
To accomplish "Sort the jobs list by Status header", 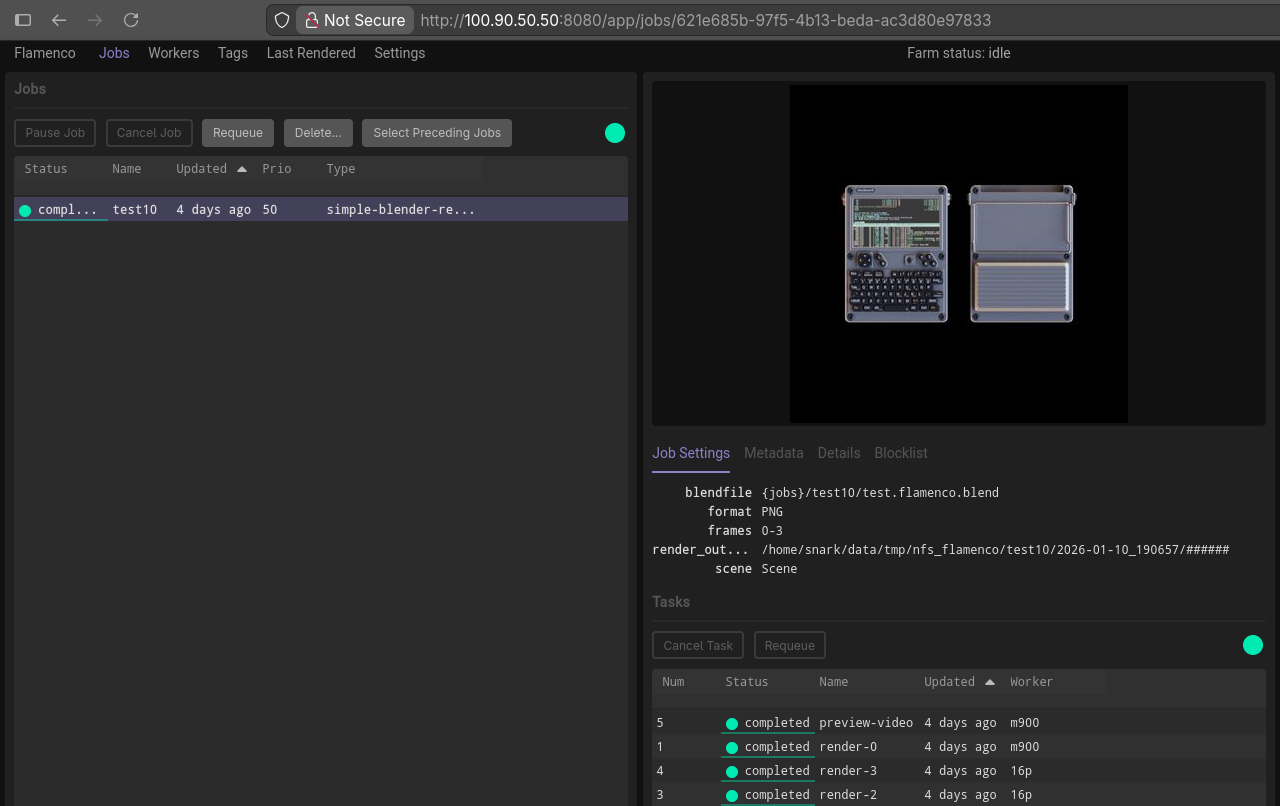I will (46, 169).
